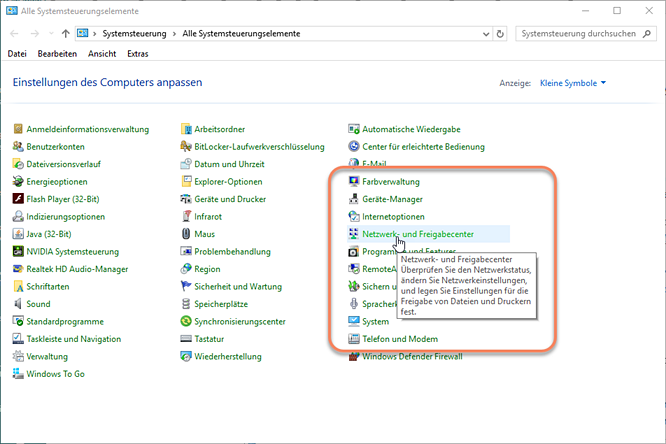The image size is (666, 444).
Task: Expand the address bar history dropdown
Action: [x=486, y=34]
